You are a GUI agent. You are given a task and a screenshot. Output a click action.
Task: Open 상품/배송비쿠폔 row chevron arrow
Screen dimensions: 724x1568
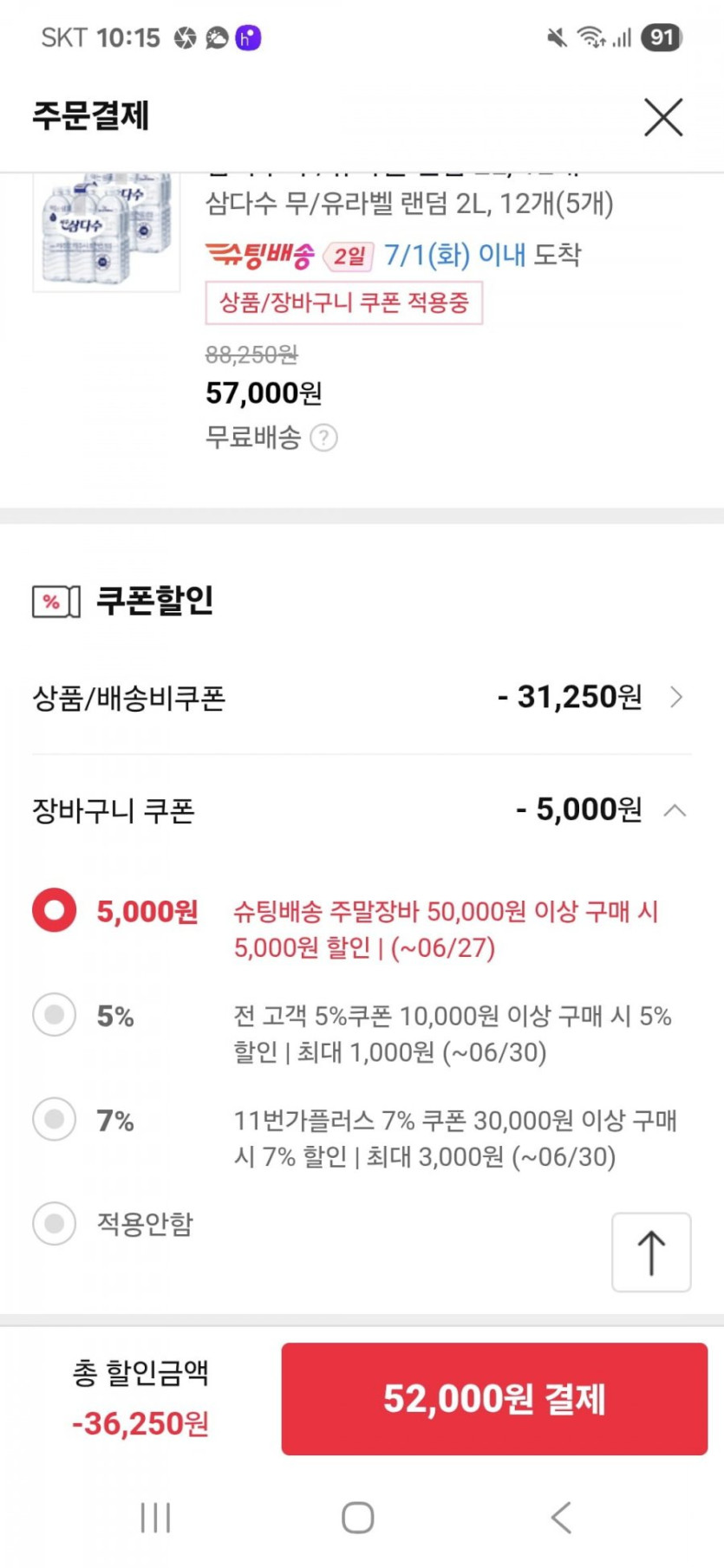[x=676, y=697]
